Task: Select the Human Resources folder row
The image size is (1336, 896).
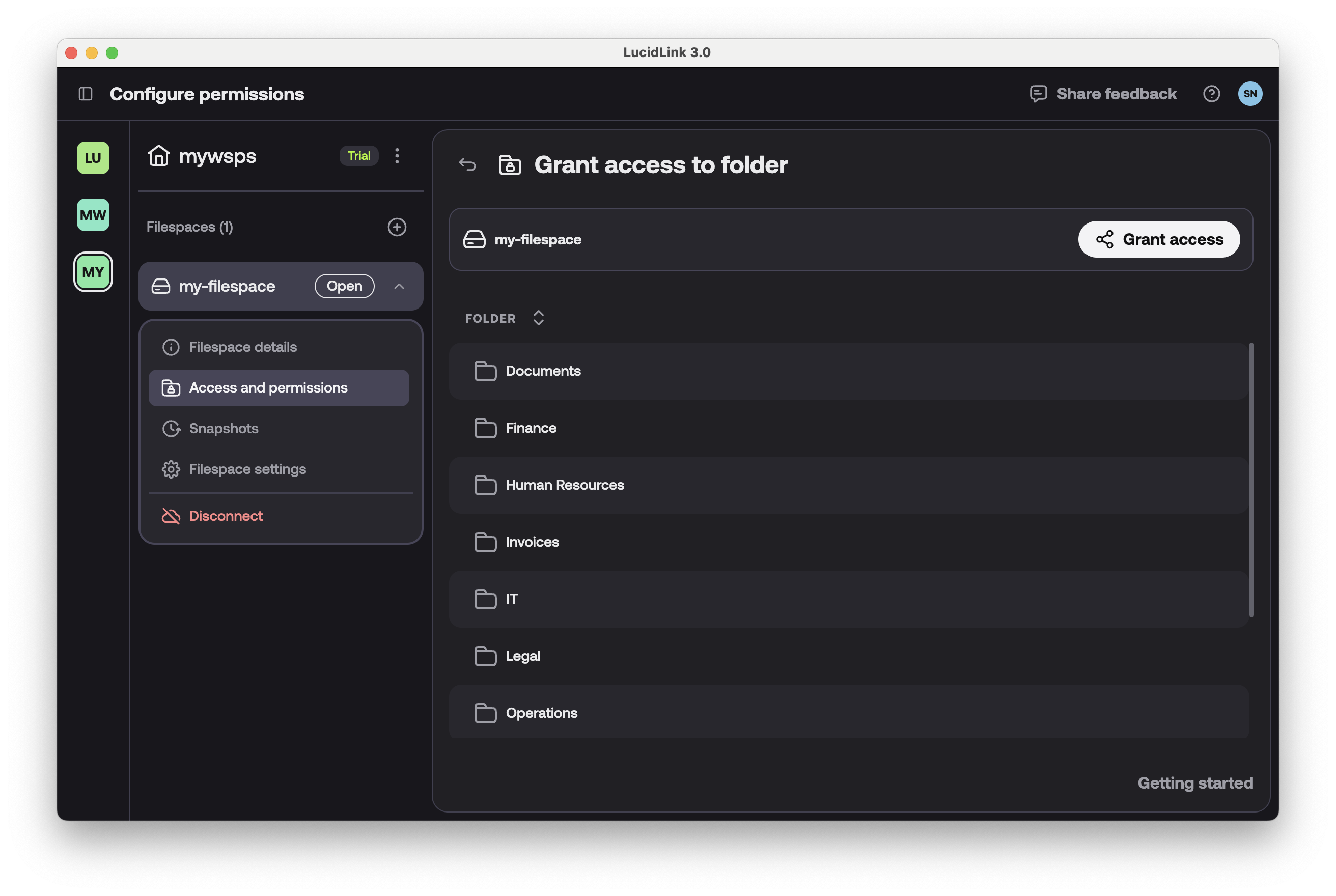Action: [849, 485]
